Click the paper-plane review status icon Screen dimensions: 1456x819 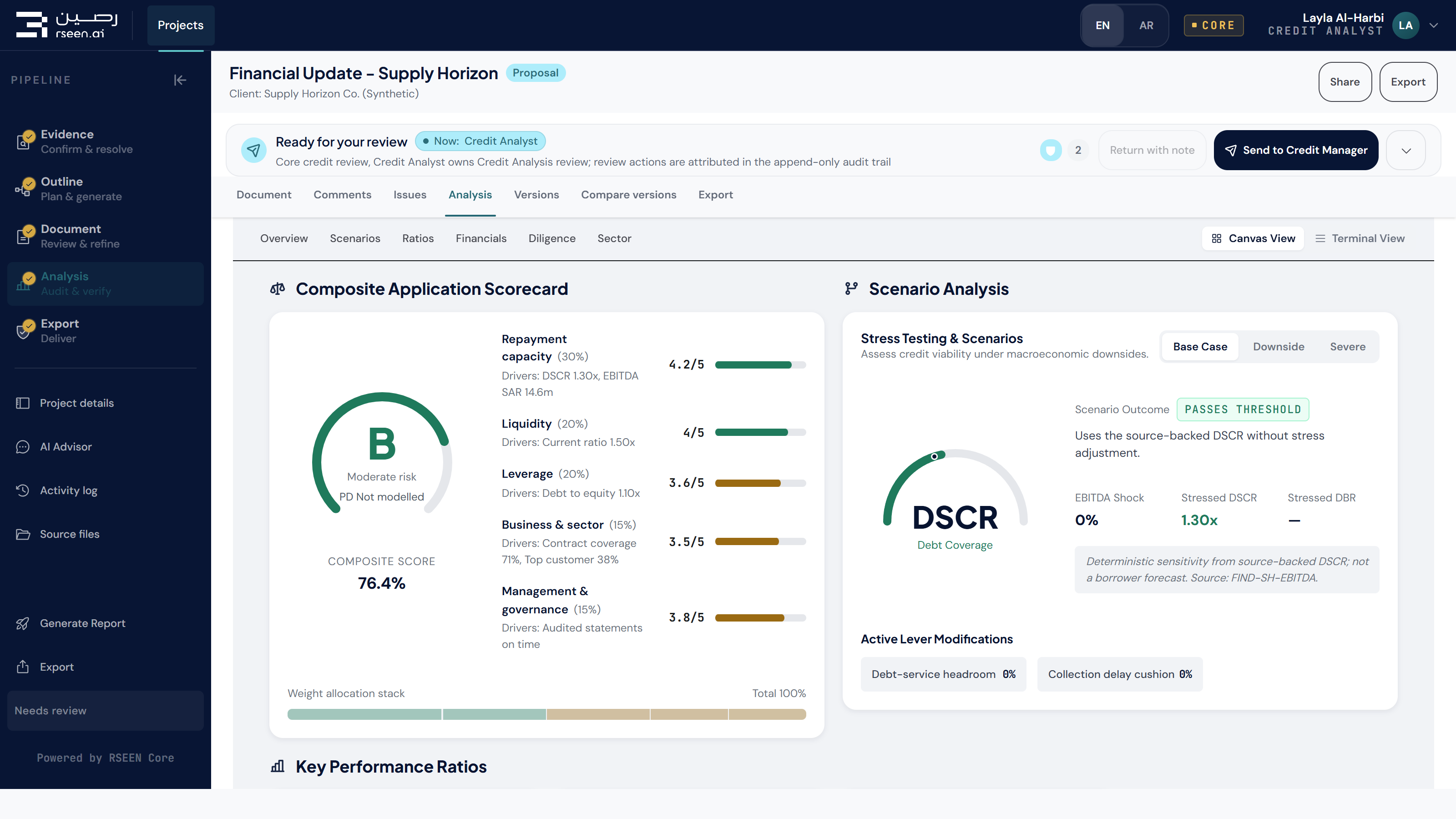(x=254, y=150)
